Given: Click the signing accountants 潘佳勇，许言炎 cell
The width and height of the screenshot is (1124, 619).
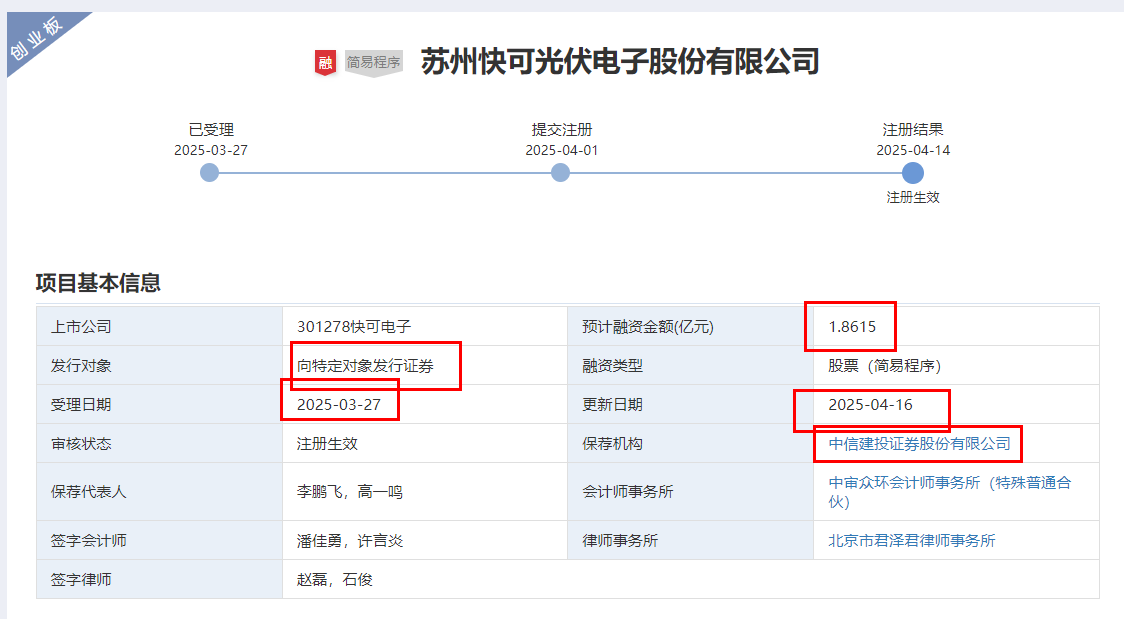Looking at the screenshot, I should [x=350, y=540].
